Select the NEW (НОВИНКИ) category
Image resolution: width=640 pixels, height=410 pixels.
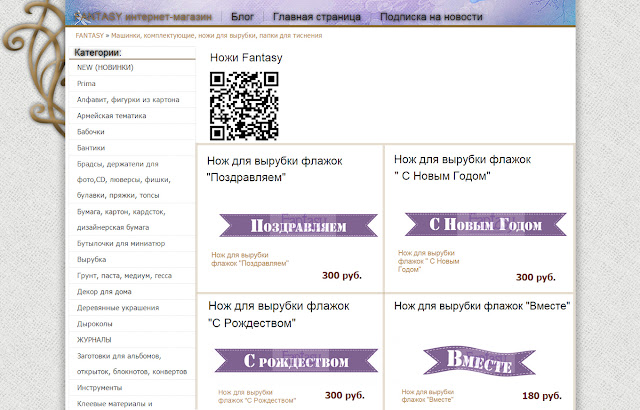[x=105, y=67]
